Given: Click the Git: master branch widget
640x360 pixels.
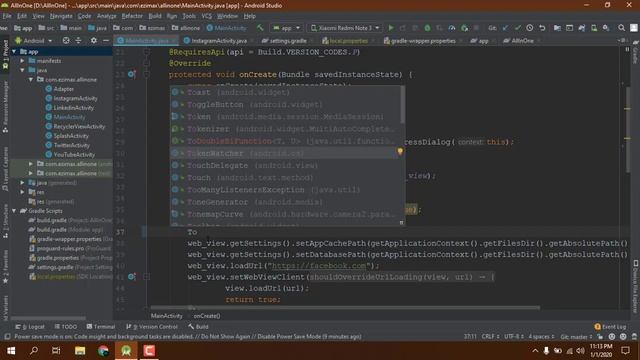Looking at the screenshot, I should click(x=576, y=337).
